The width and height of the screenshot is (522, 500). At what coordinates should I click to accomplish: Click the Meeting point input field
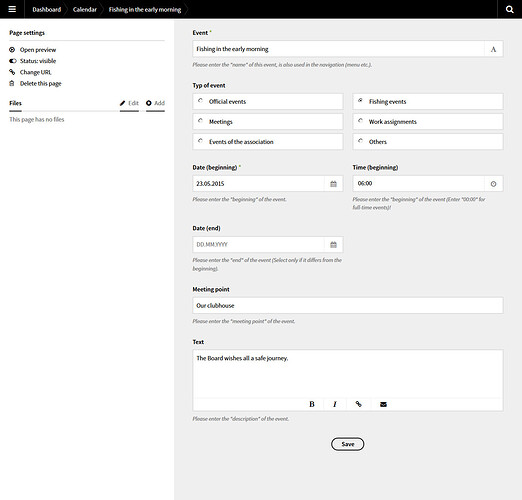pyautogui.click(x=348, y=305)
